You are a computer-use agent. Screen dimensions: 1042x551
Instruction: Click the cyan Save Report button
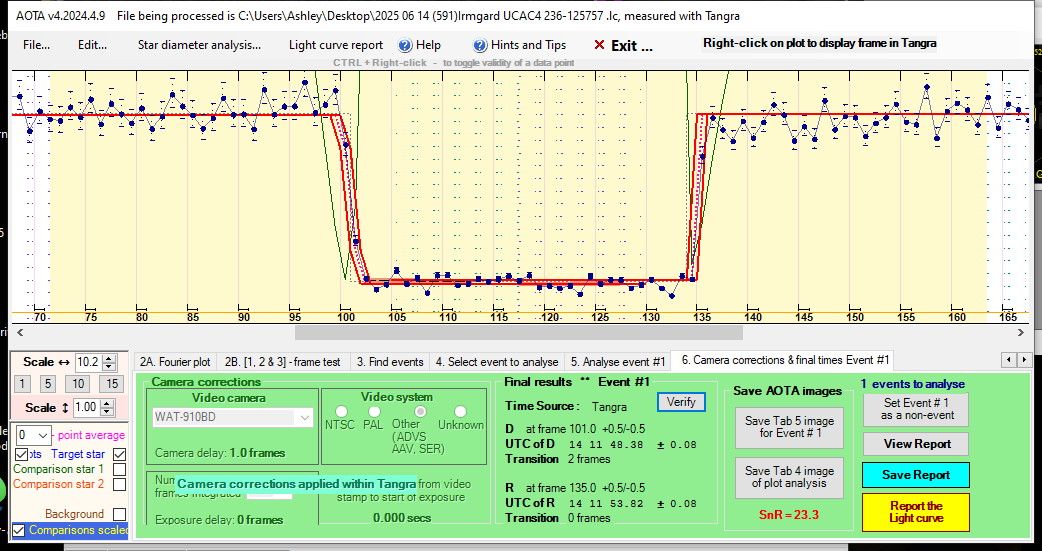[916, 475]
